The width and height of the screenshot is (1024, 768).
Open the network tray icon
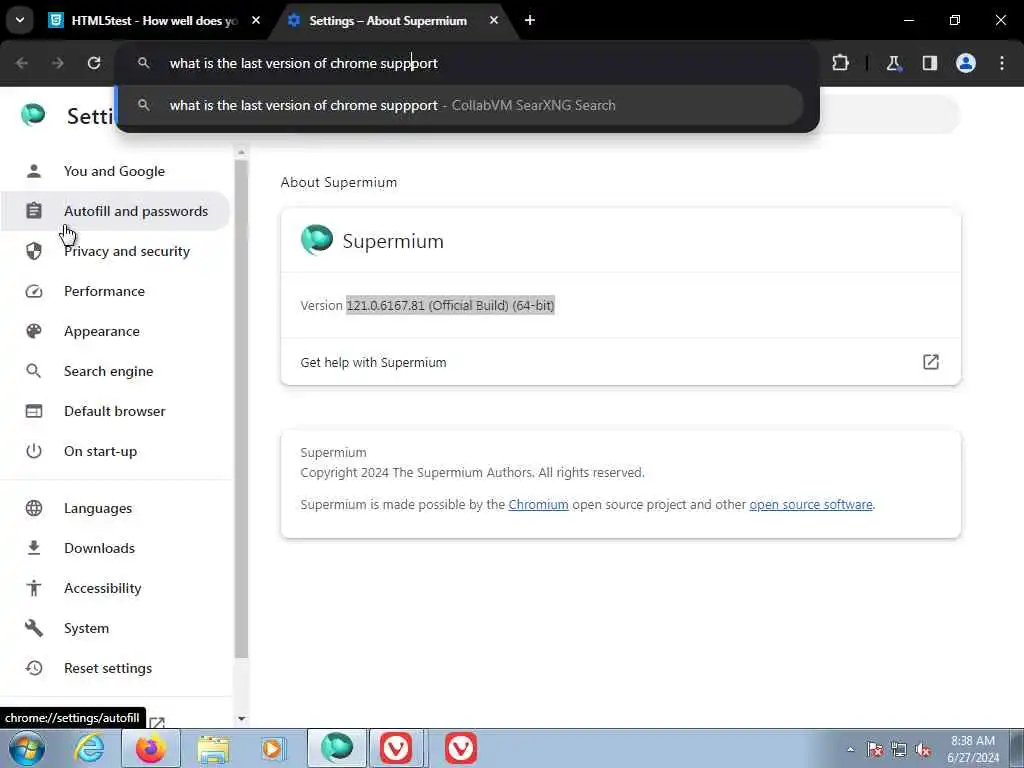[x=899, y=749]
